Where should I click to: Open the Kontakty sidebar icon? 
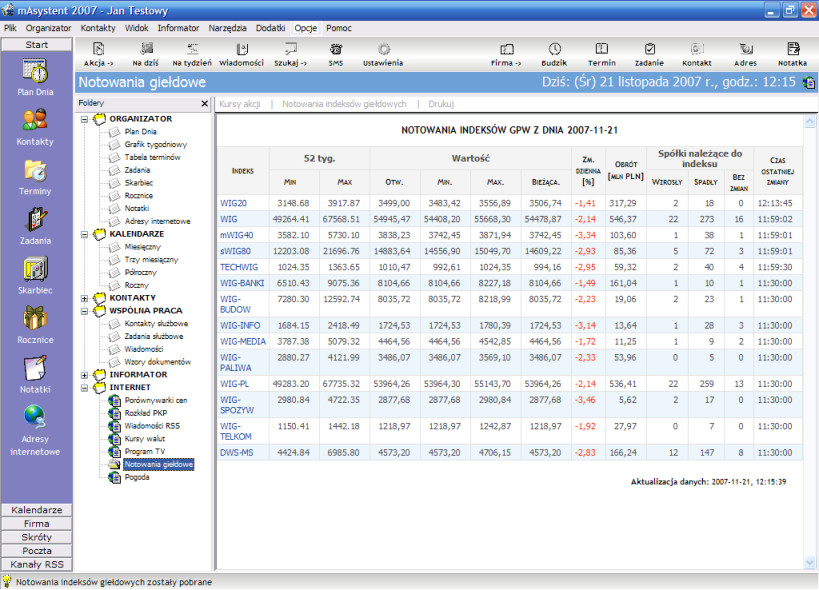[35, 126]
